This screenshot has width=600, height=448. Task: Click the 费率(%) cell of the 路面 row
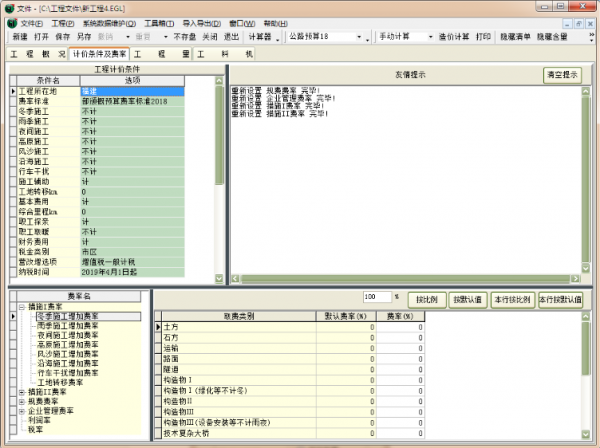[x=400, y=359]
